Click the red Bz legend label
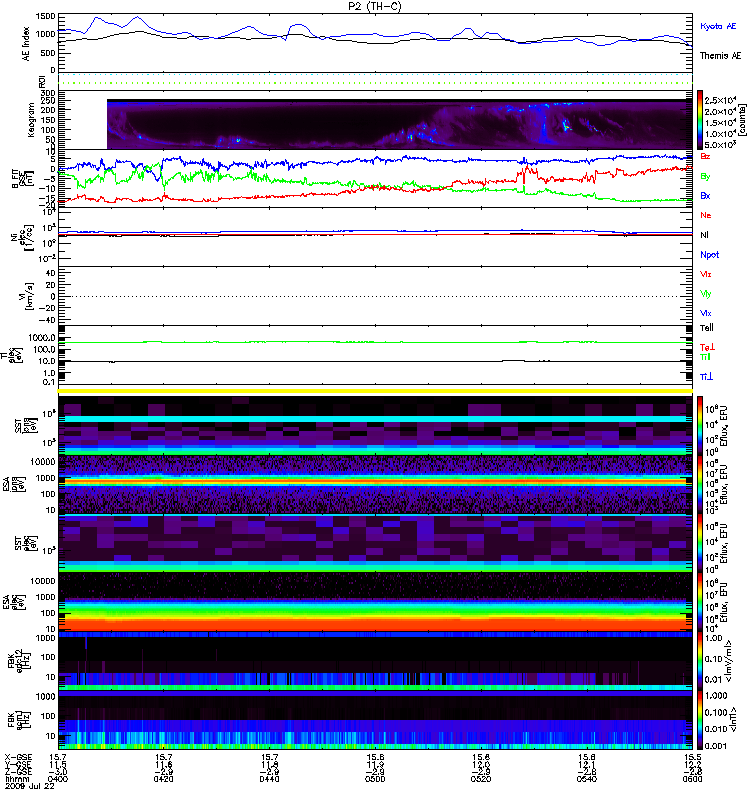 [705, 157]
